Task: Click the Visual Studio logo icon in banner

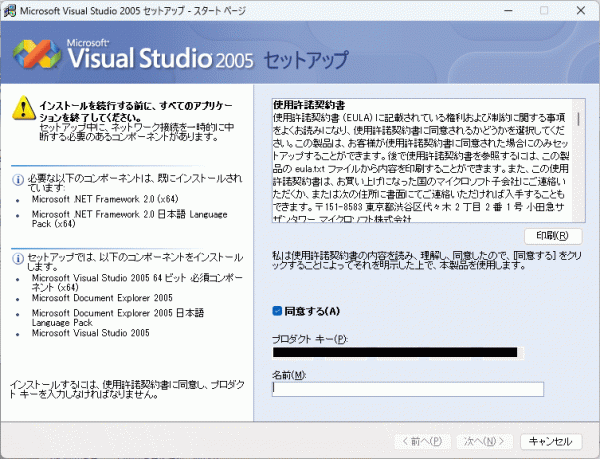Action: 37,54
